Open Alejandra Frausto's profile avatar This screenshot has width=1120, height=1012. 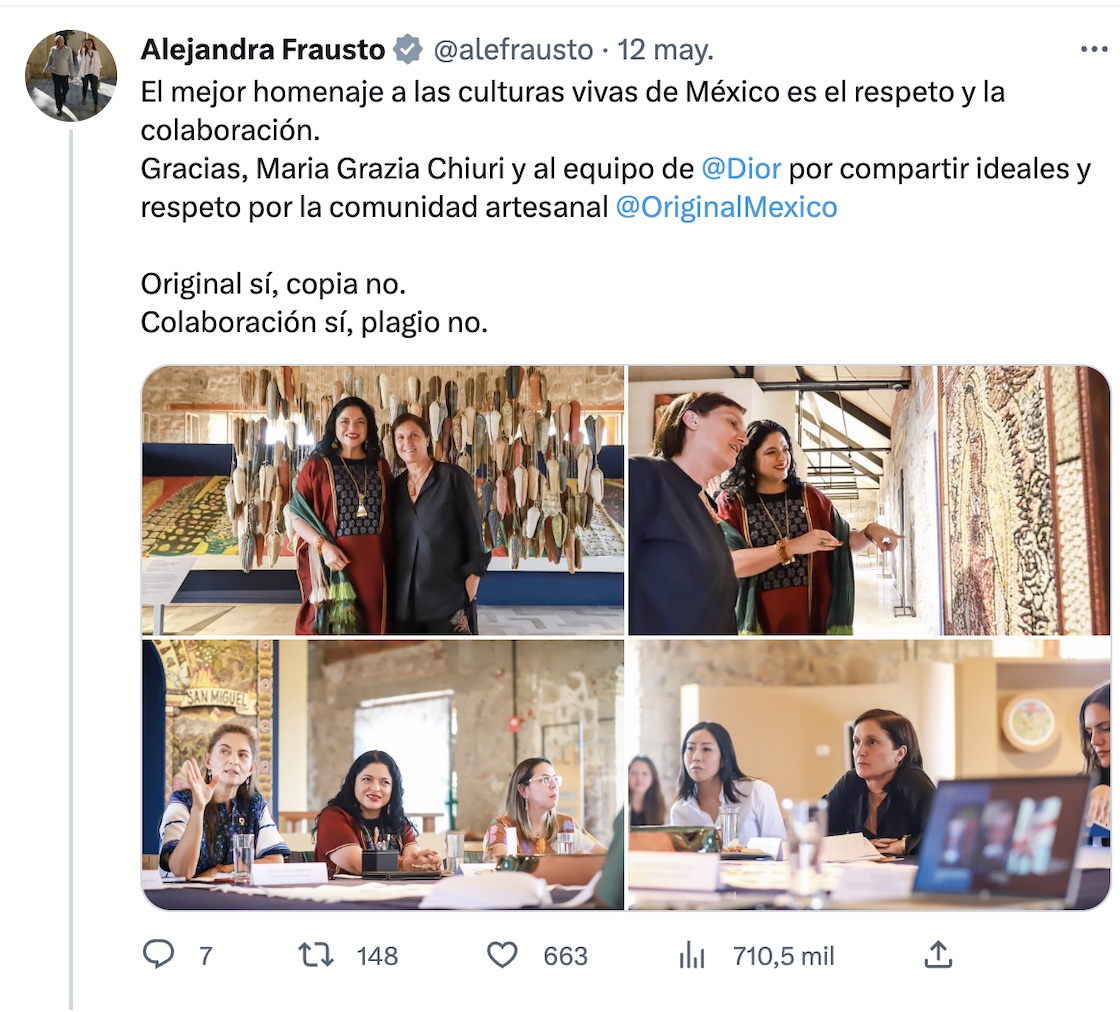pos(71,75)
